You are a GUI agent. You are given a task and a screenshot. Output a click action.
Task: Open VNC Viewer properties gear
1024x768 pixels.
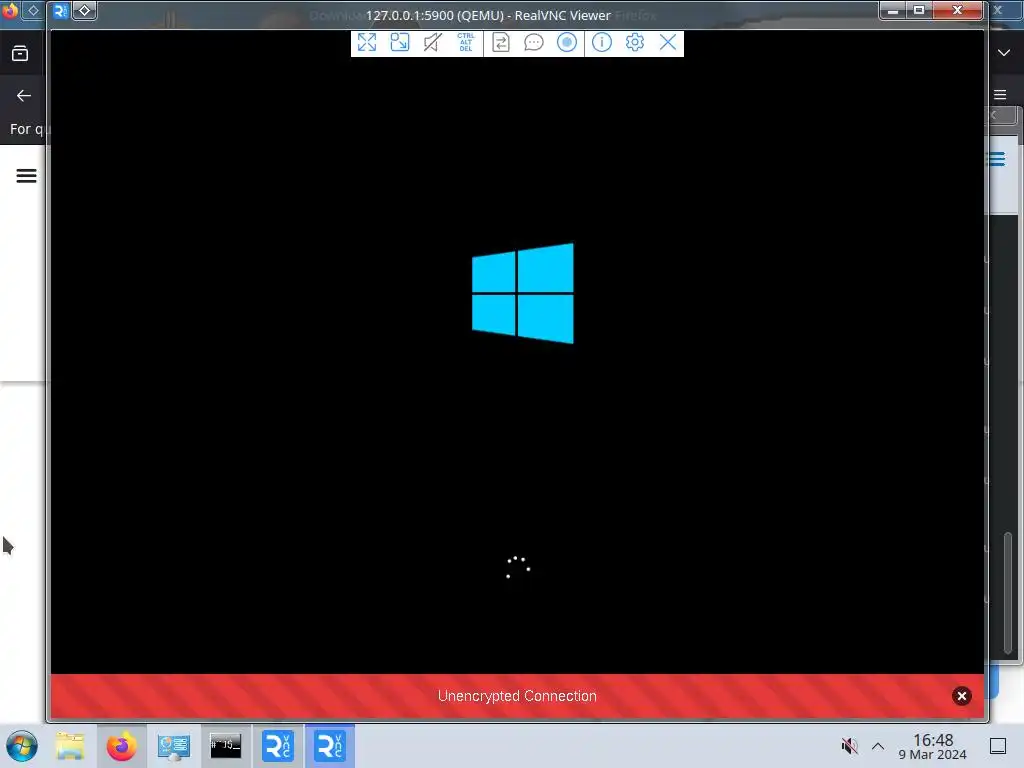coord(635,43)
